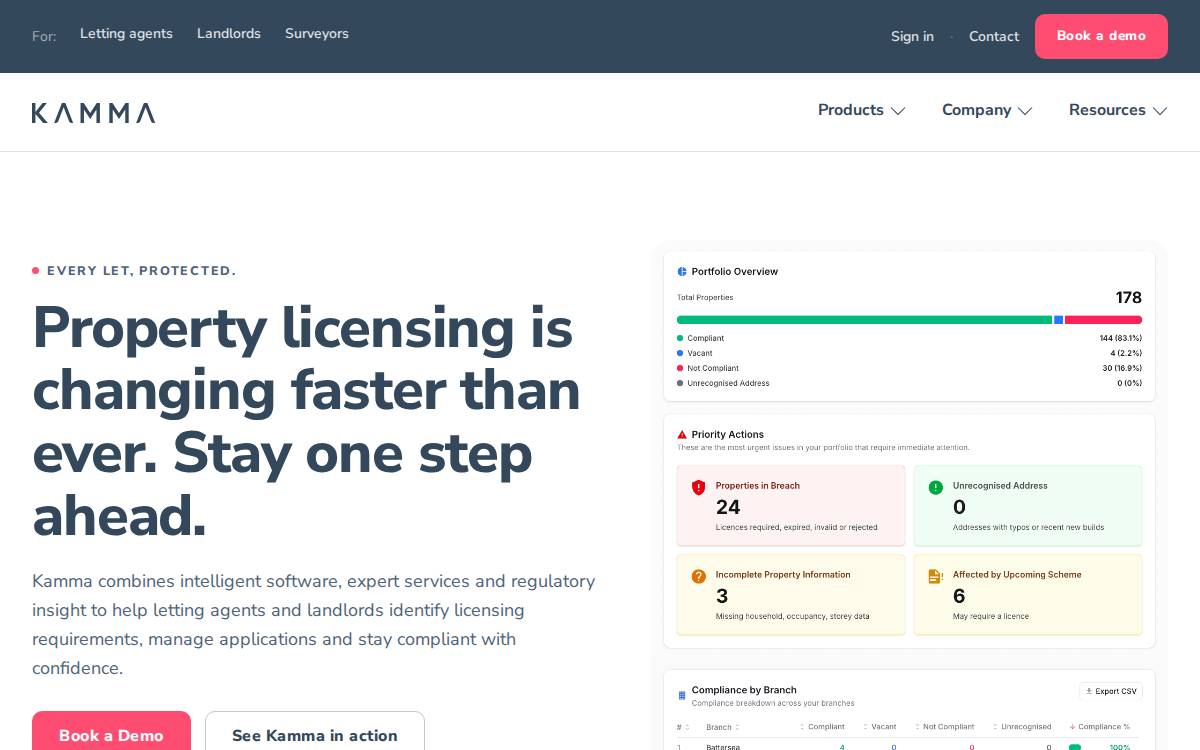The image size is (1200, 750).
Task: Click the '0 (0%)' unrecognised address value
Action: pyautogui.click(x=1130, y=383)
